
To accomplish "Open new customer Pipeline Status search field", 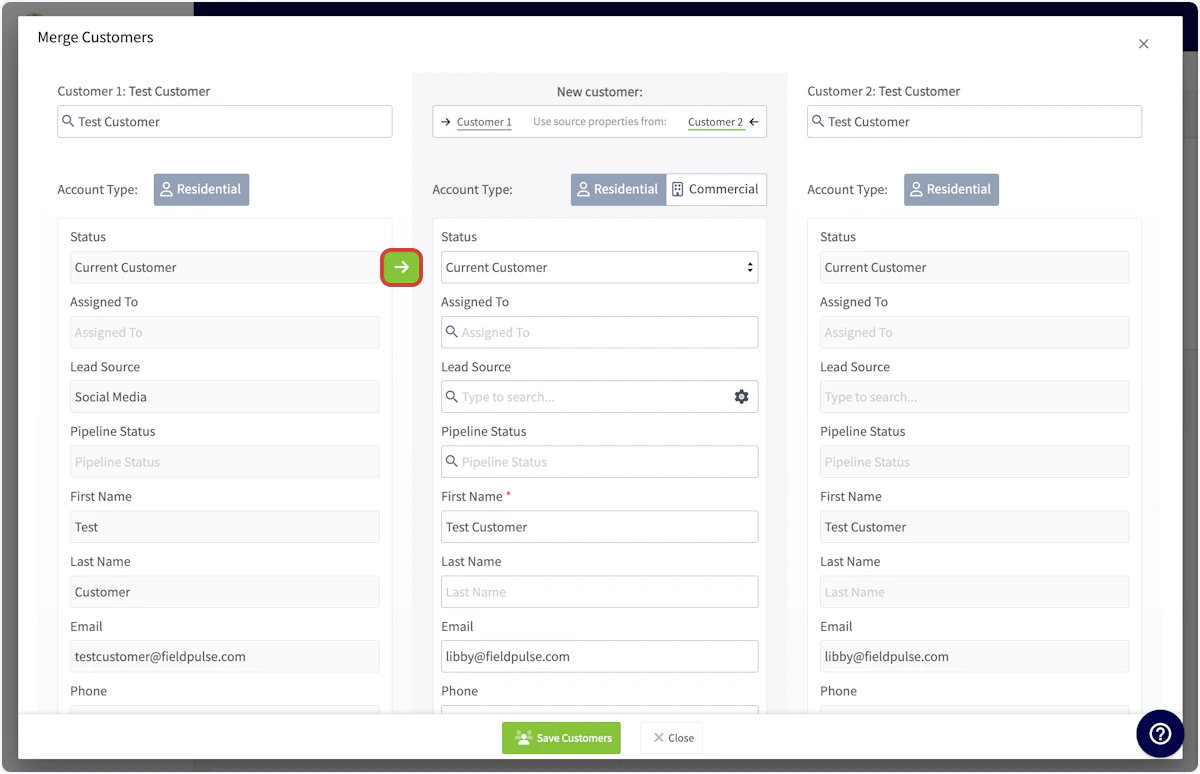I will (x=600, y=462).
